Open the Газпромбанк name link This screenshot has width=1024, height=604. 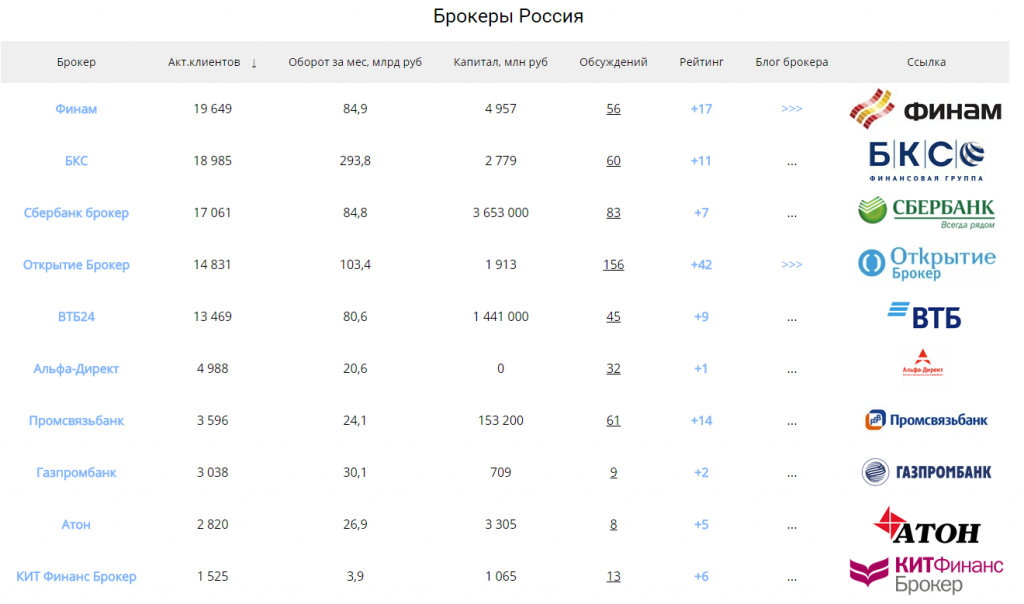coord(76,472)
